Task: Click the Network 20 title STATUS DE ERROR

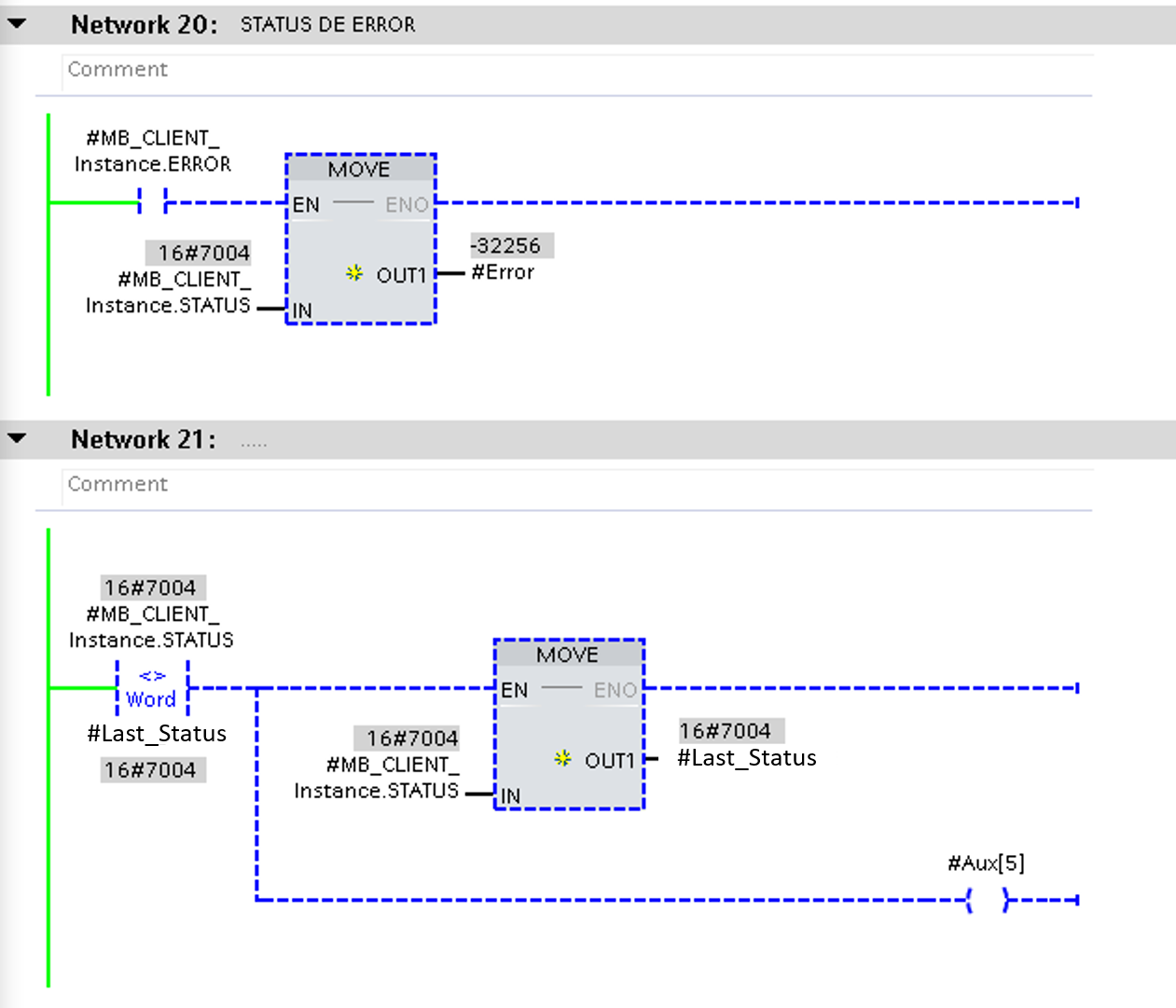Action: pyautogui.click(x=328, y=25)
